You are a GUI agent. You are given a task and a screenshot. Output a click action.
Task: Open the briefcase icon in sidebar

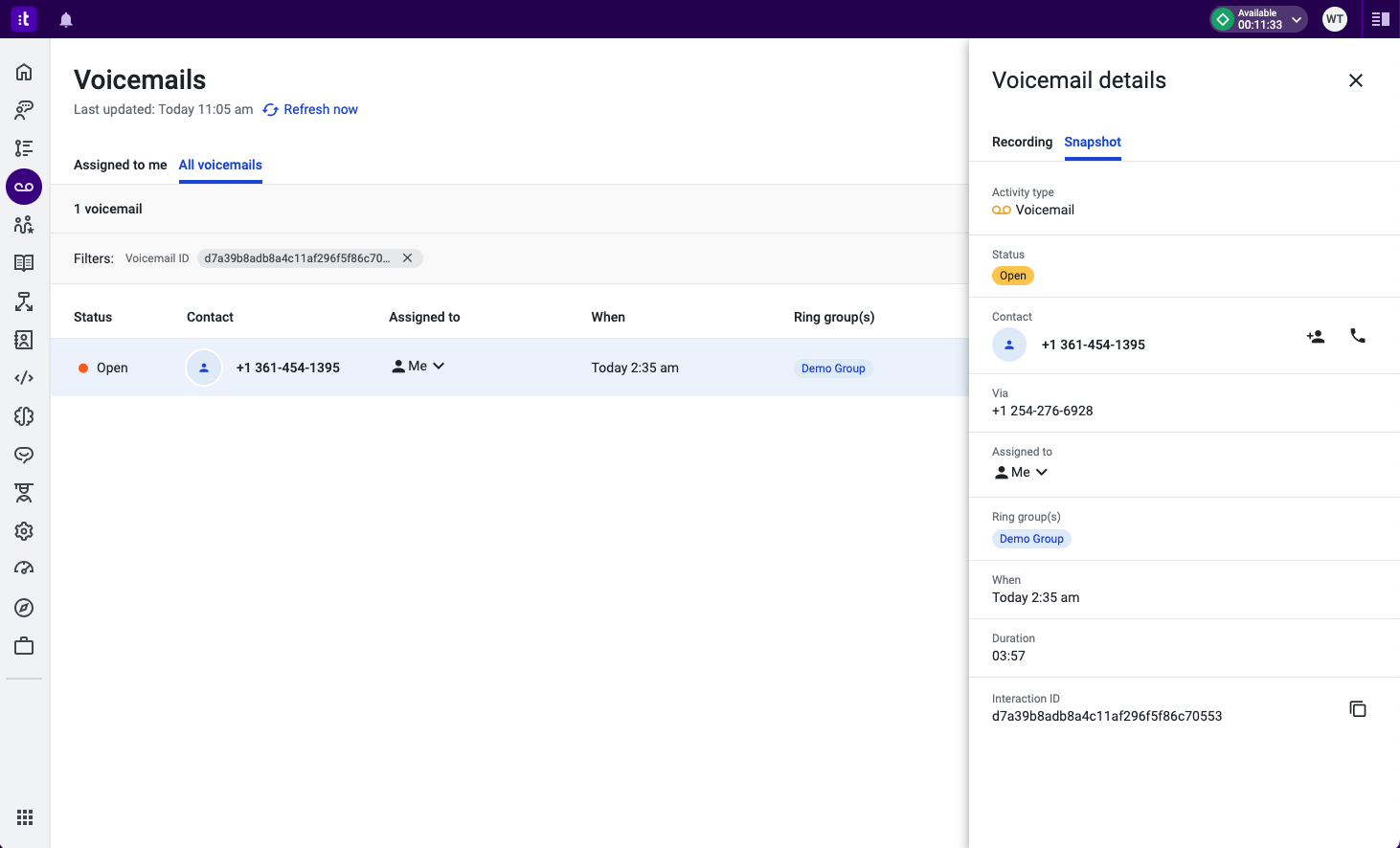pyautogui.click(x=24, y=646)
